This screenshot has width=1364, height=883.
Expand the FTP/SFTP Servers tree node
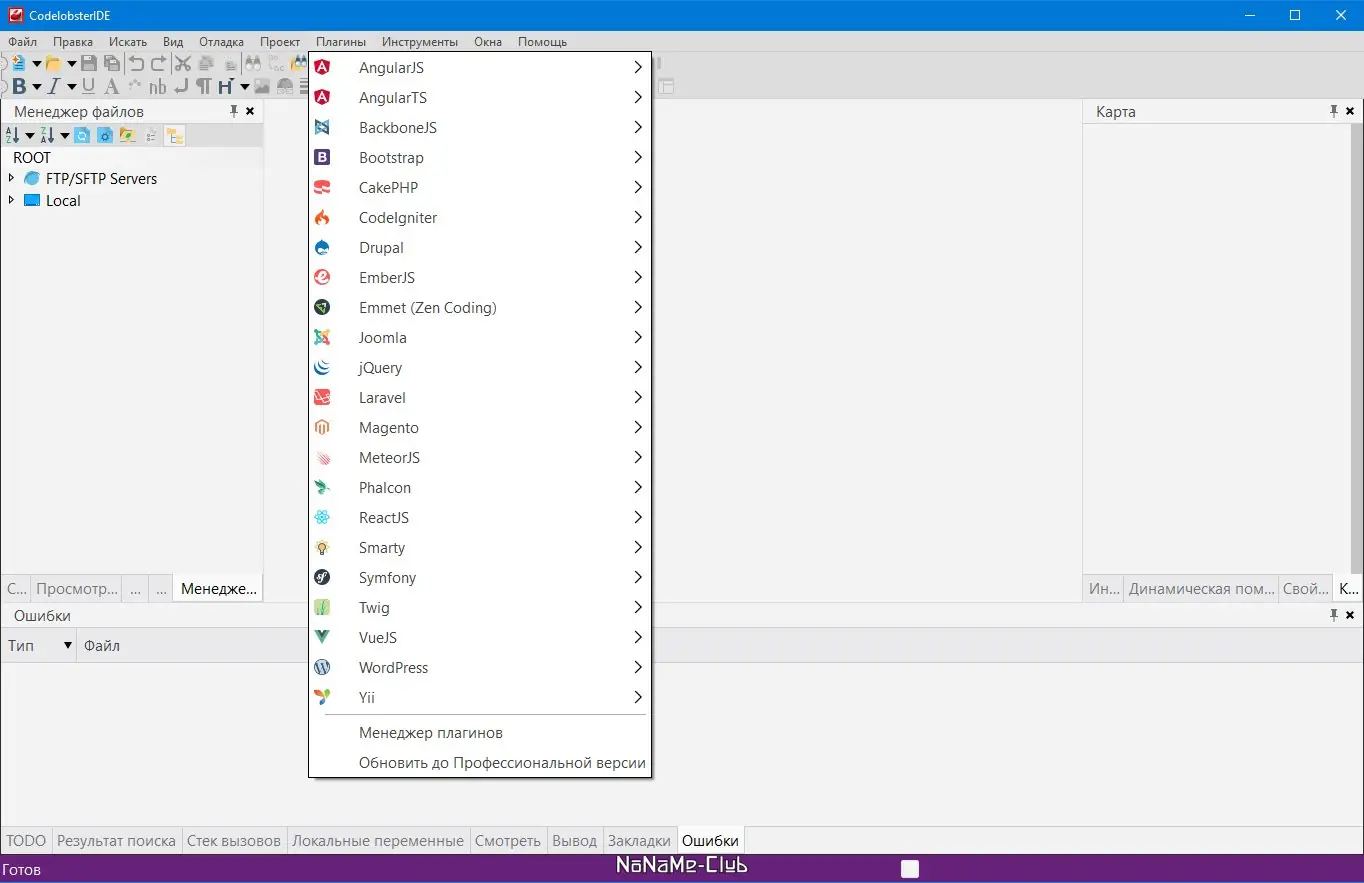[x=11, y=178]
